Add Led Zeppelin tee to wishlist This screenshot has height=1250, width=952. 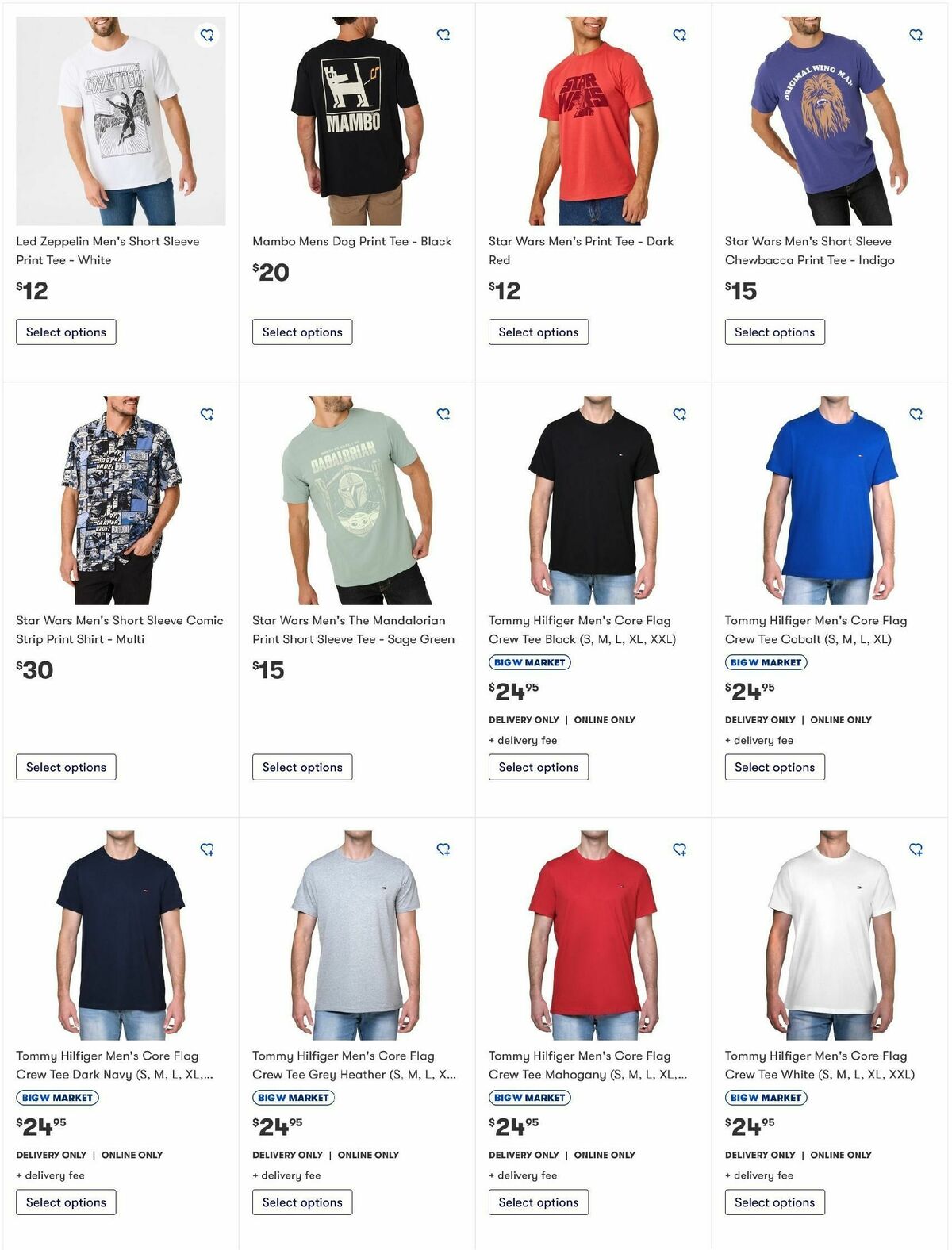point(207,35)
